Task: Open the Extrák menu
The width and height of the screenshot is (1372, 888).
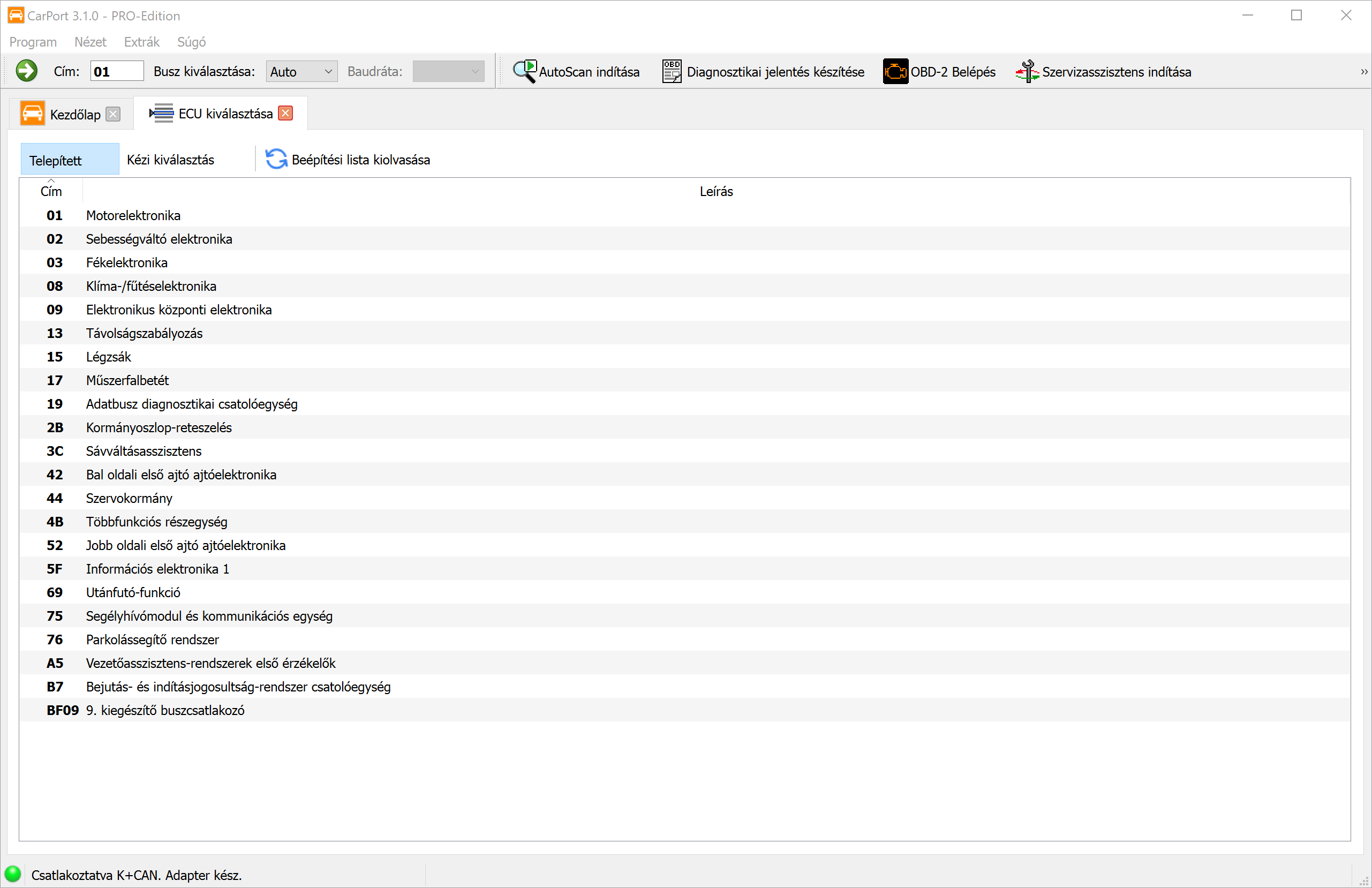Action: (x=141, y=42)
